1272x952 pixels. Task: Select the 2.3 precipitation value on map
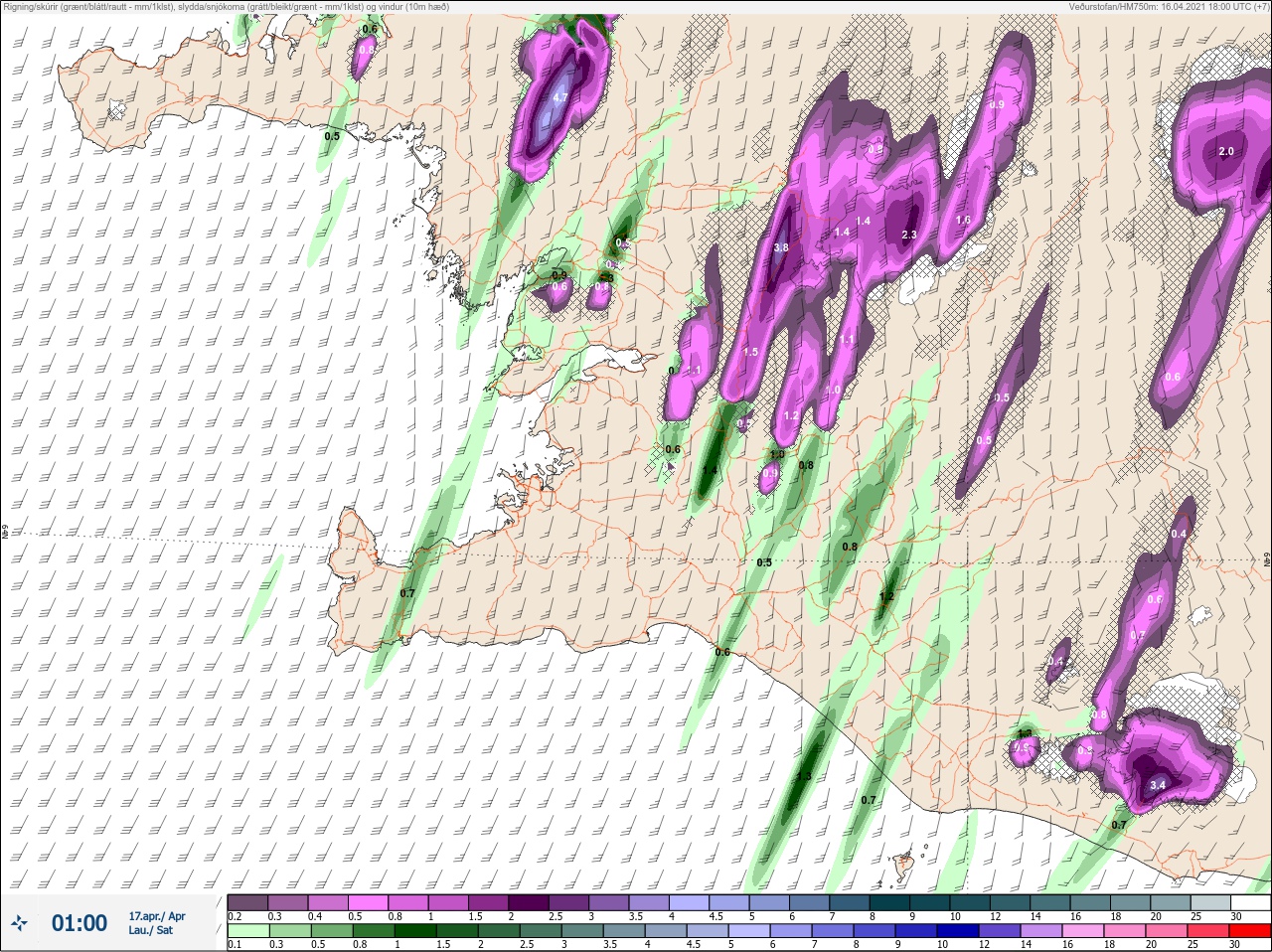coord(908,235)
